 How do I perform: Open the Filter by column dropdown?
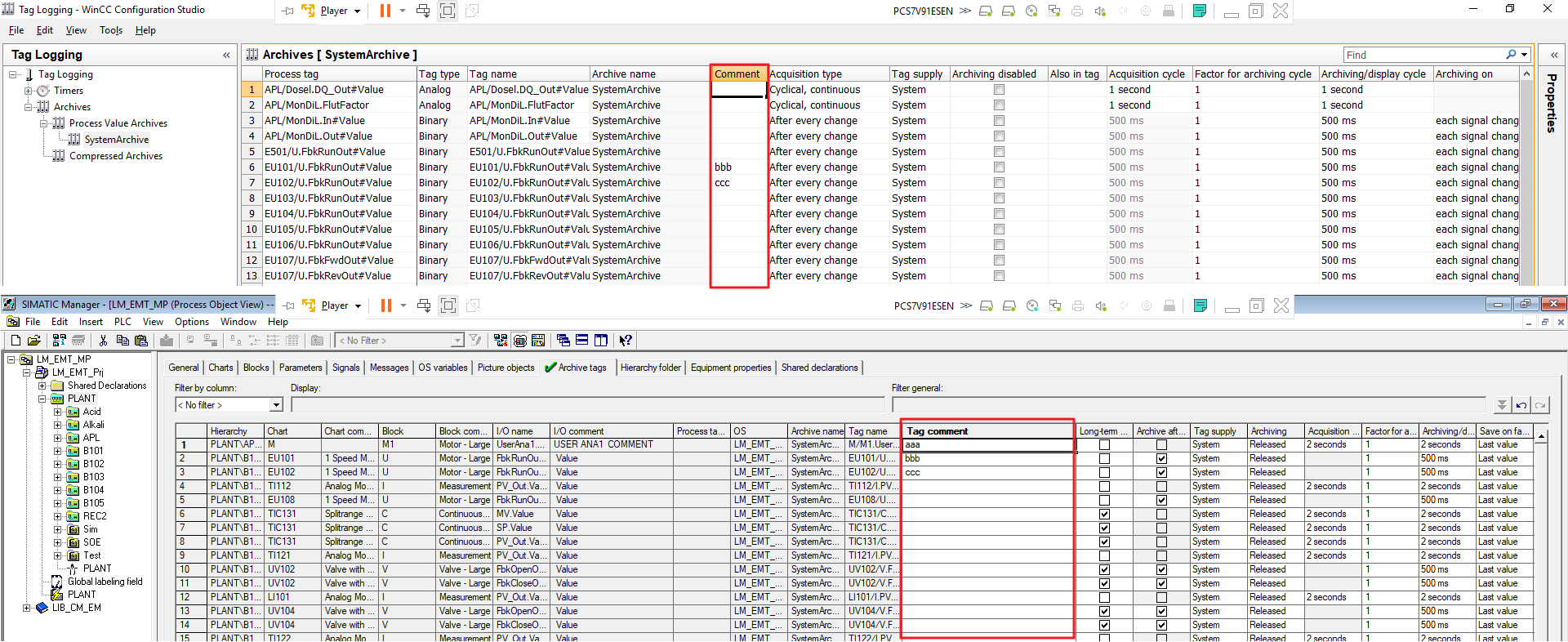[x=276, y=405]
